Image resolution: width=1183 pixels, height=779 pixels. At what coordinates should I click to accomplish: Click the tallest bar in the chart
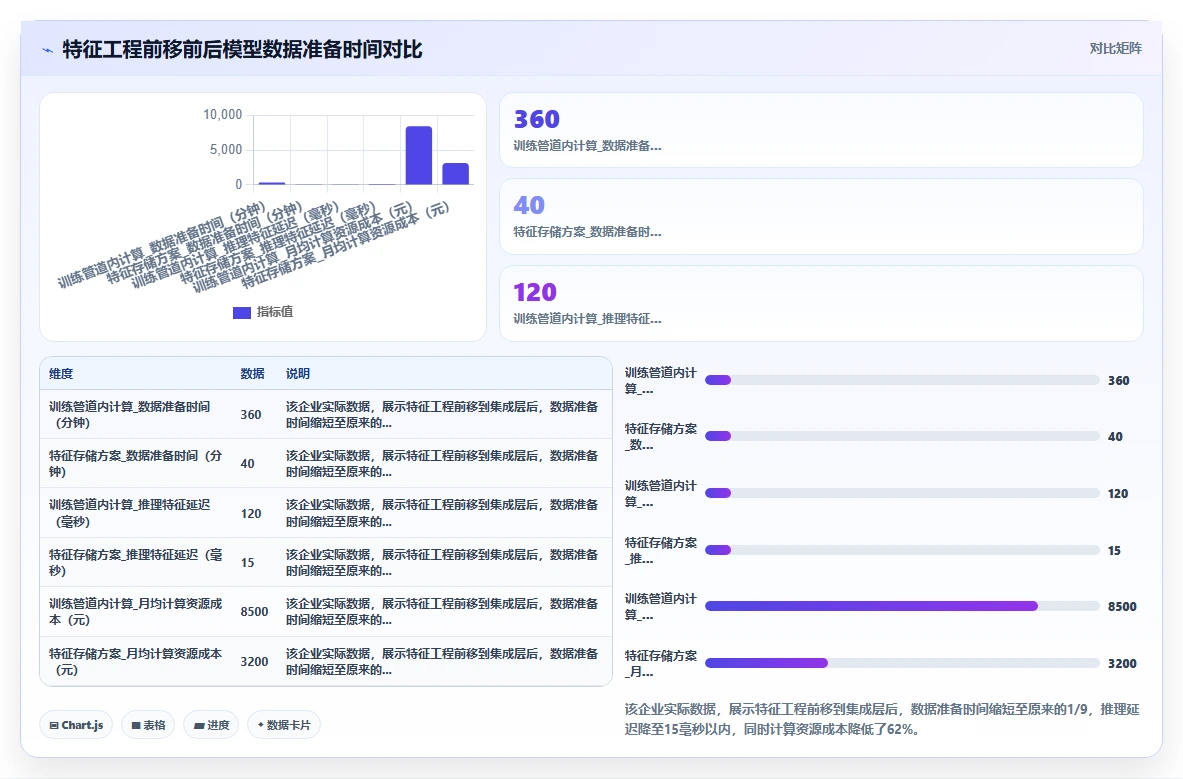[419, 155]
